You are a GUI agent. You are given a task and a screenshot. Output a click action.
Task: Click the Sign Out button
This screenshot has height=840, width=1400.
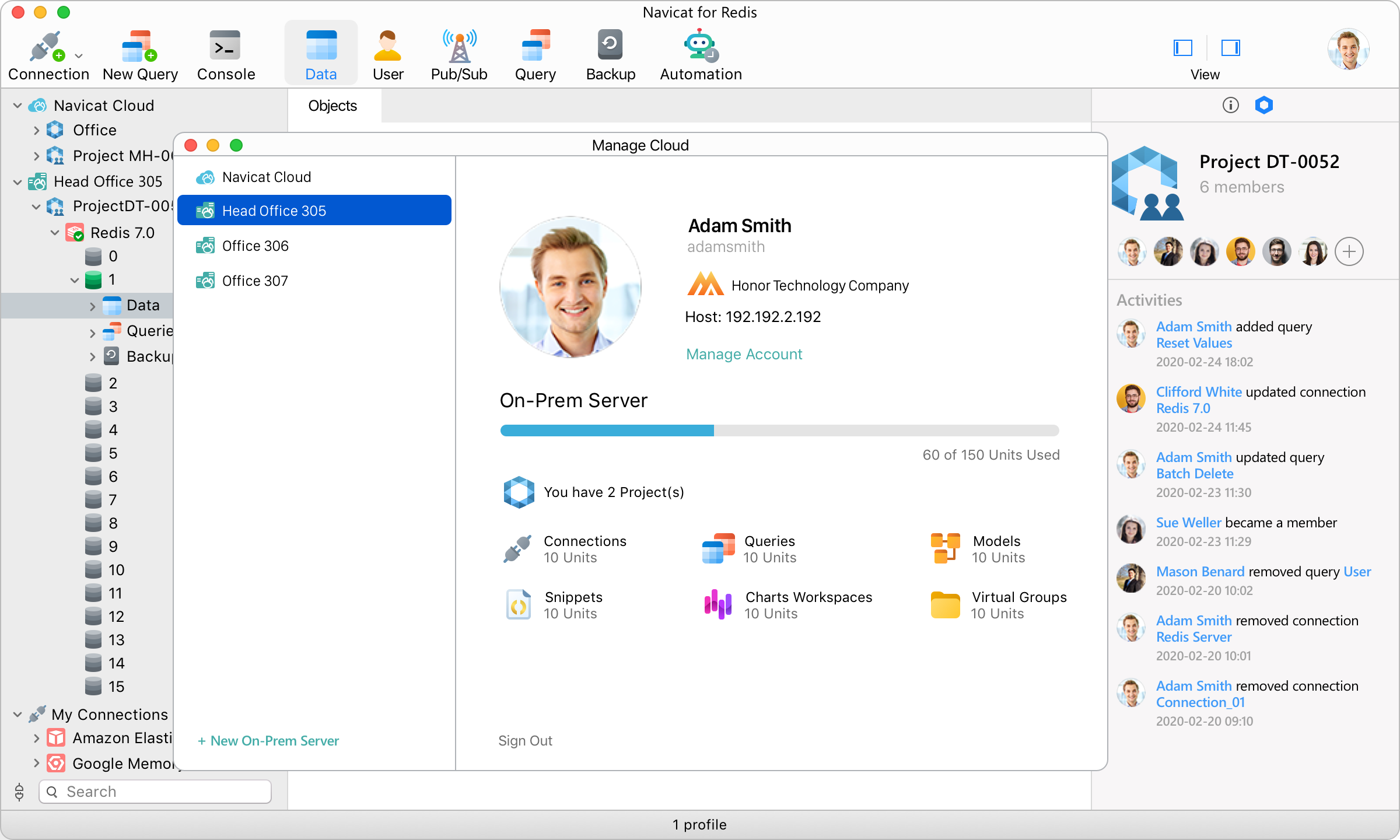click(525, 741)
